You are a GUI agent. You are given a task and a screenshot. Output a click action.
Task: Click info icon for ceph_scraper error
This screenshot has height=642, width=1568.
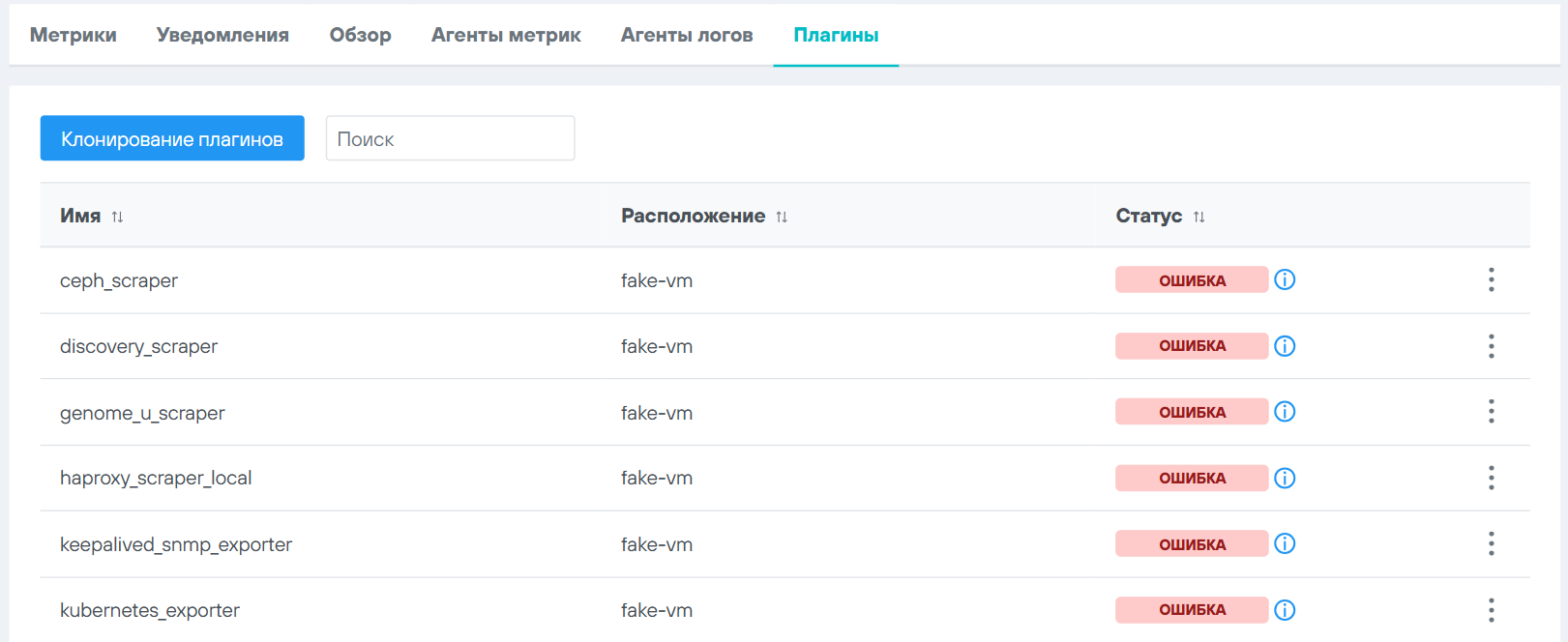click(x=1285, y=280)
